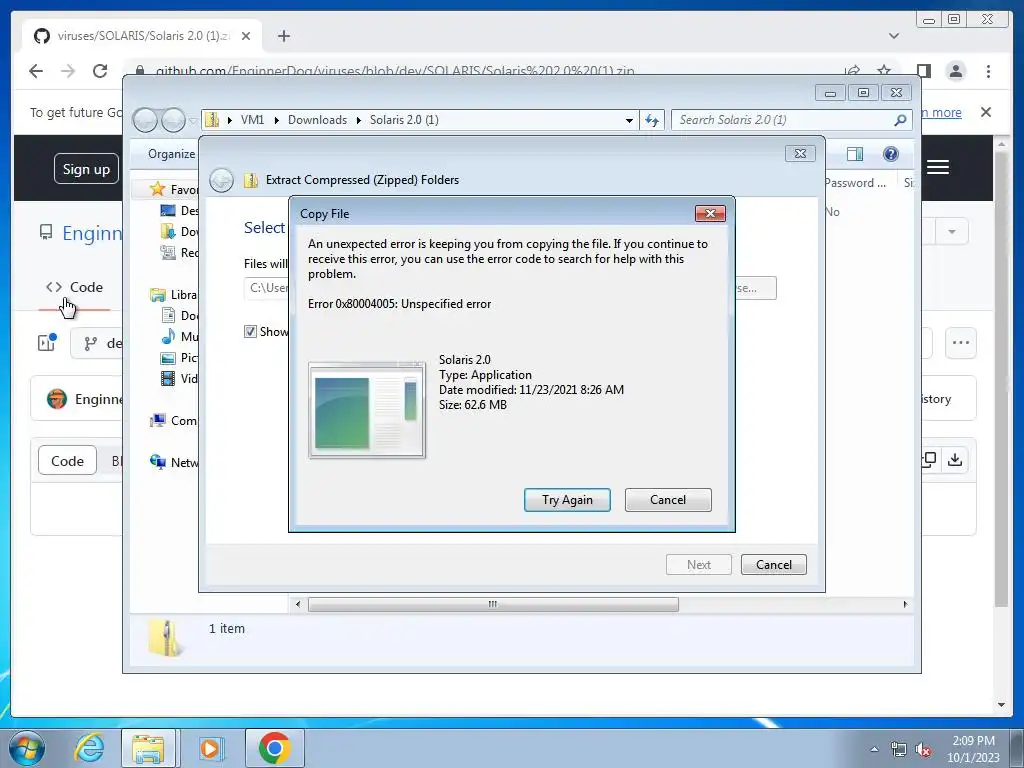This screenshot has height=768, width=1024.
Task: Click the Next button in extract wizard
Action: [698, 564]
